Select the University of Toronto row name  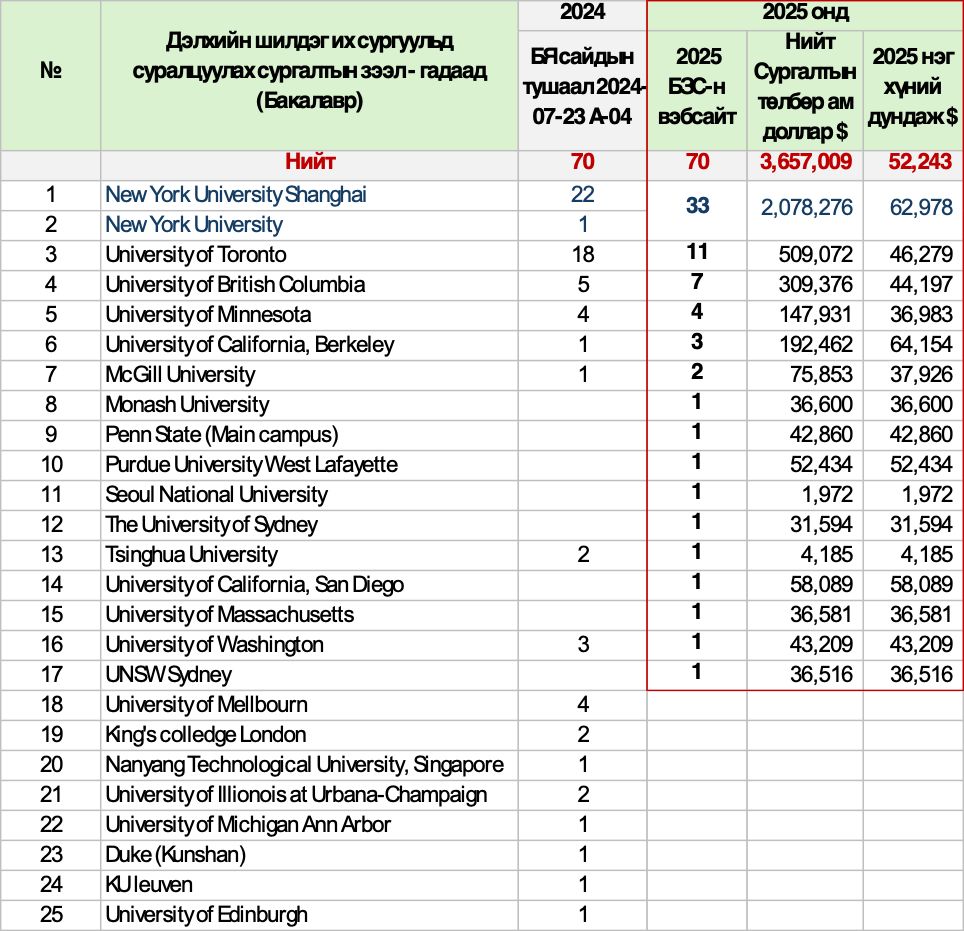[x=196, y=255]
